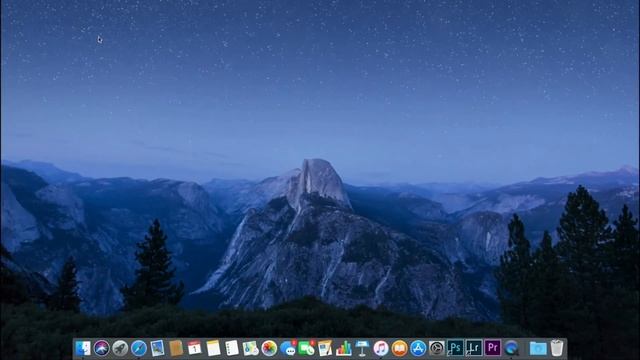Open the Calendar icon
640x360 pixels.
coord(195,348)
